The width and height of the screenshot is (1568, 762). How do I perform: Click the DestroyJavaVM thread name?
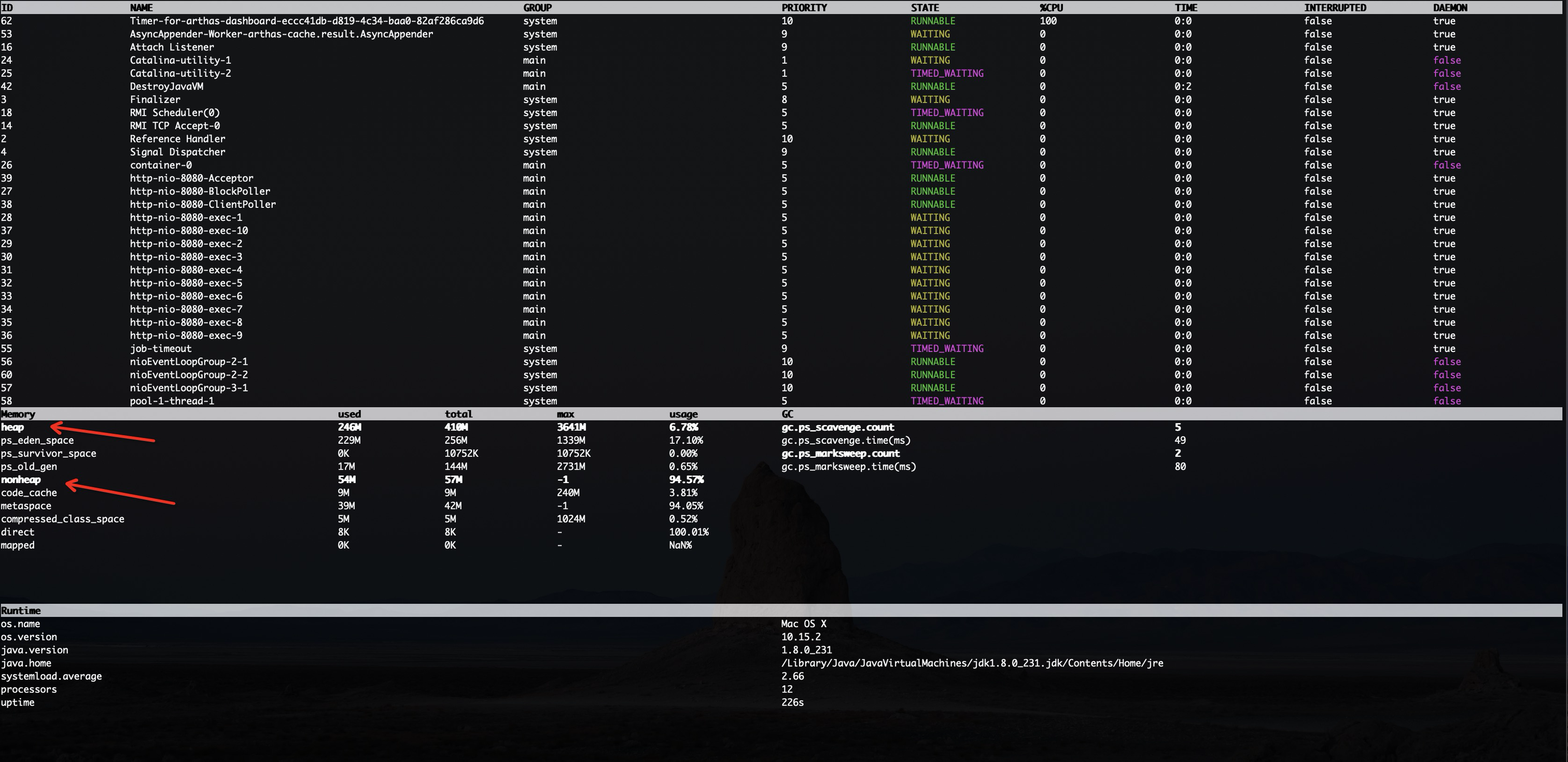coord(166,87)
